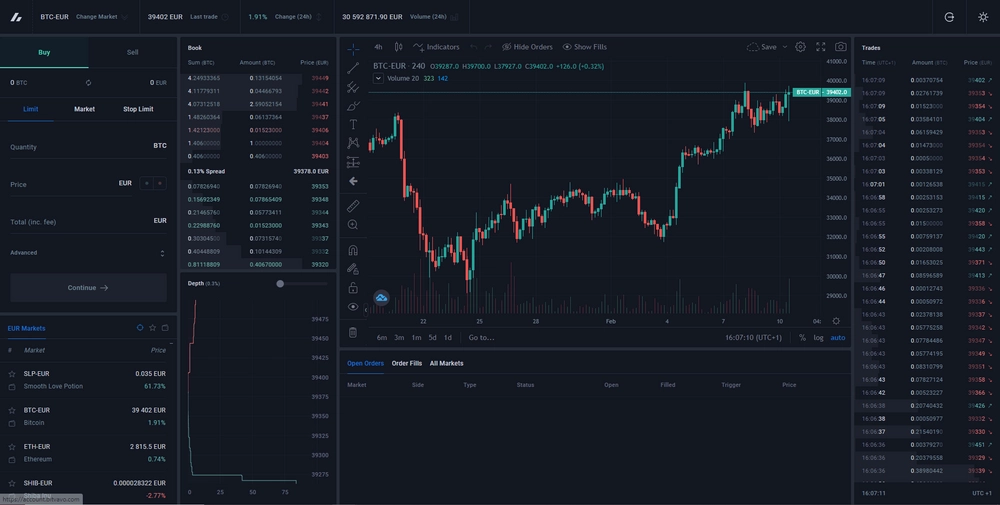1000x505 pixels.
Task: Click the Continue button
Action: [x=88, y=288]
